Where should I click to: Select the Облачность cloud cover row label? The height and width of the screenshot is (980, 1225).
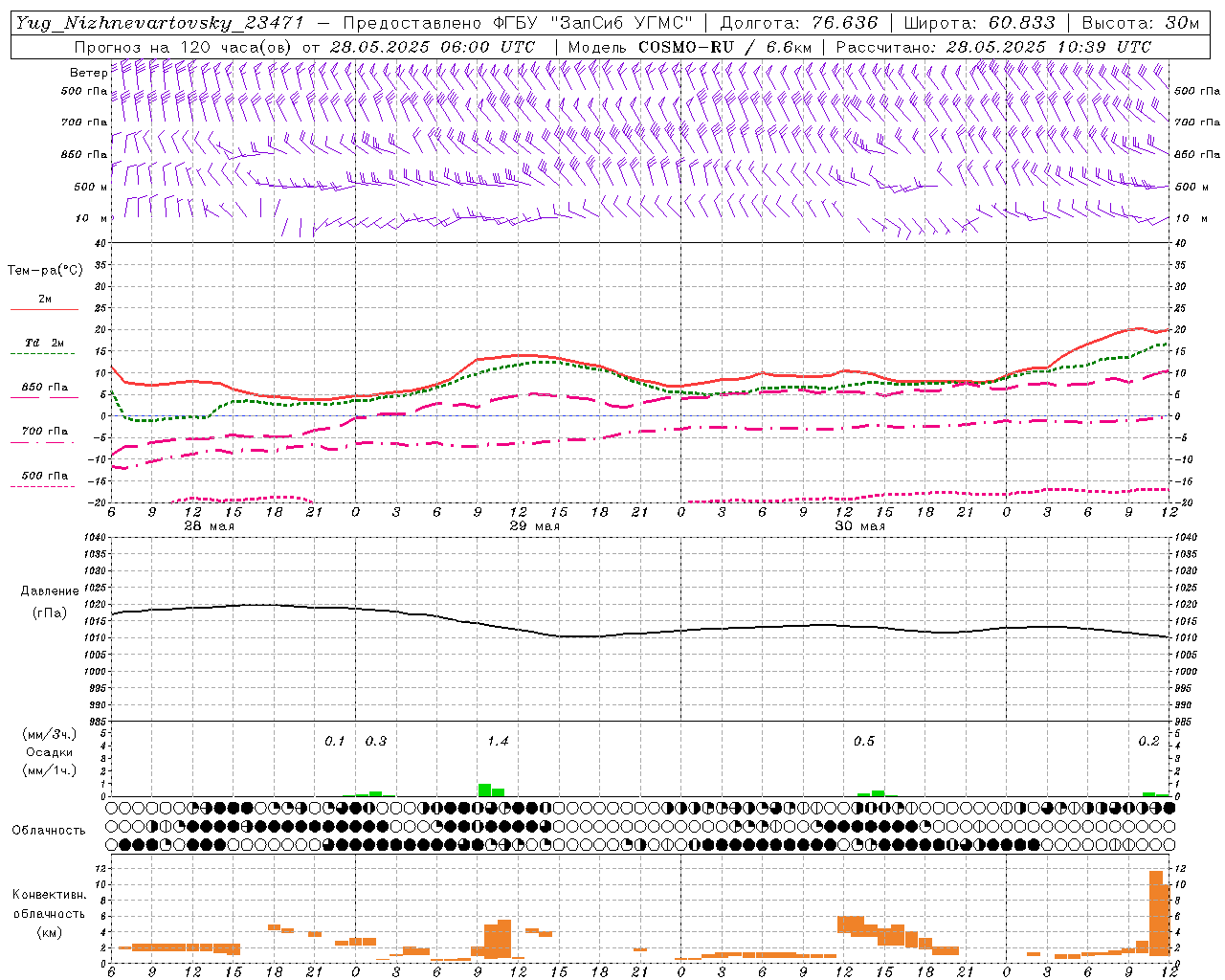(49, 830)
